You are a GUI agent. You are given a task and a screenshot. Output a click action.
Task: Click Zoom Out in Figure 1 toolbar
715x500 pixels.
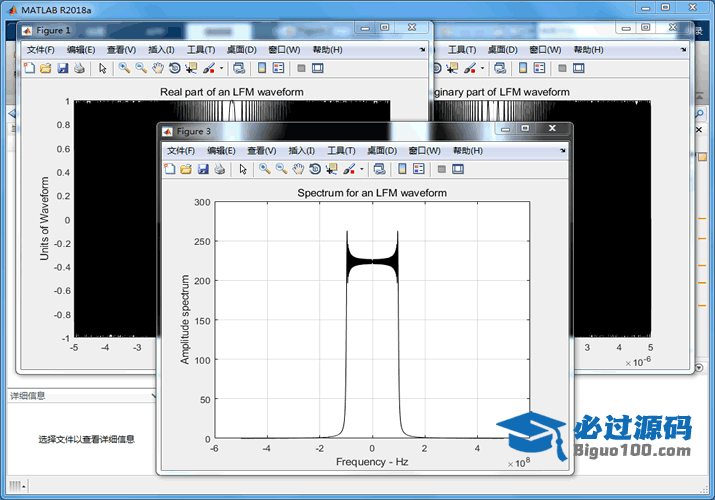[141, 68]
